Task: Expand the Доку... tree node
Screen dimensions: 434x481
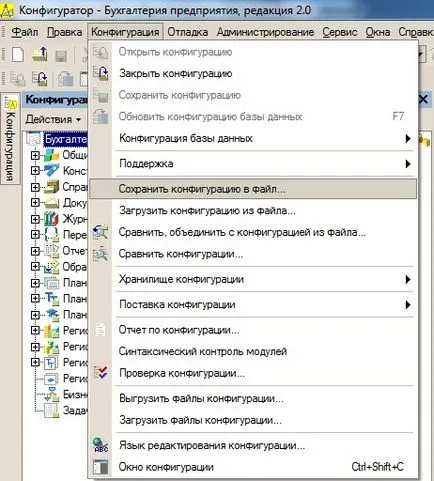Action: point(35,202)
